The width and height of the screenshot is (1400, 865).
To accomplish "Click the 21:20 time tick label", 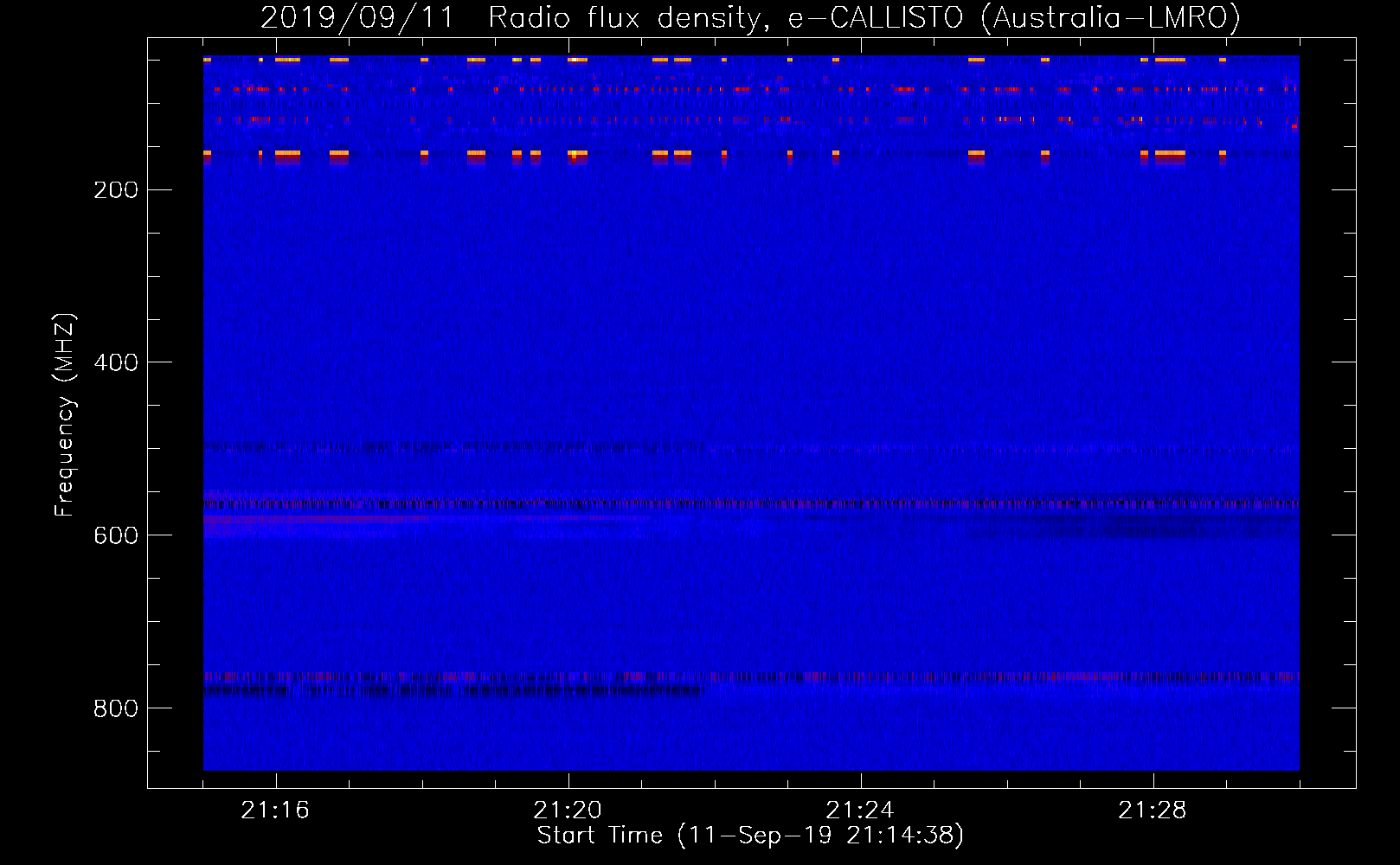I will (568, 811).
